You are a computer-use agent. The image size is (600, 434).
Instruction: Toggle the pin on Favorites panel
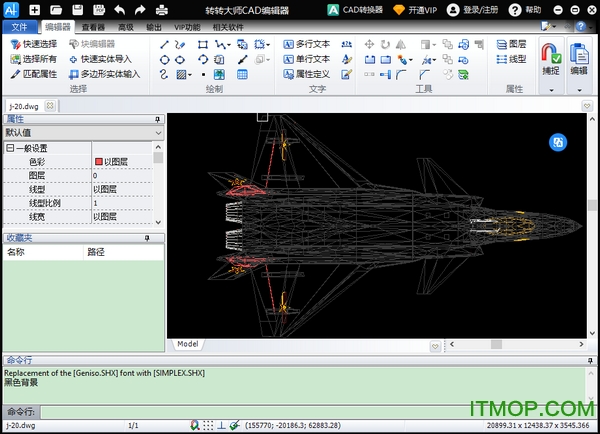[147, 238]
